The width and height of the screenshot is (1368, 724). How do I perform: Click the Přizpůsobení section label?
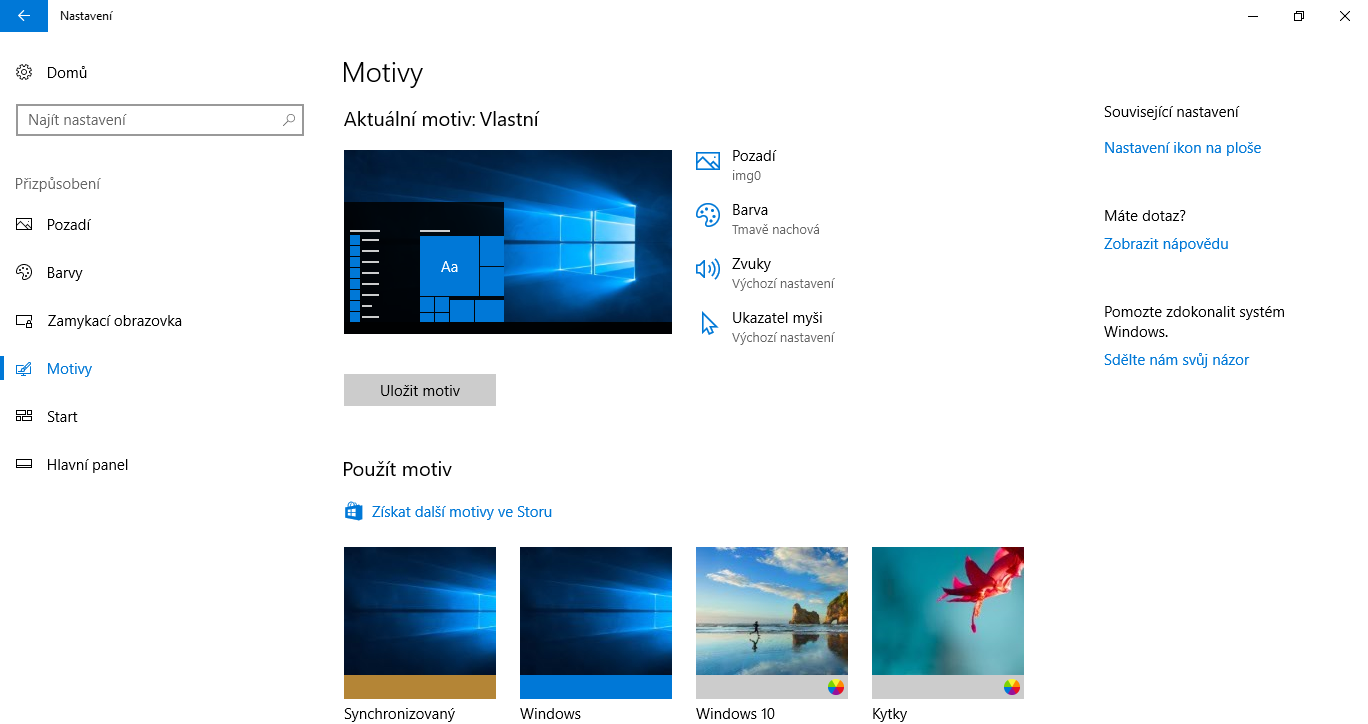58,184
